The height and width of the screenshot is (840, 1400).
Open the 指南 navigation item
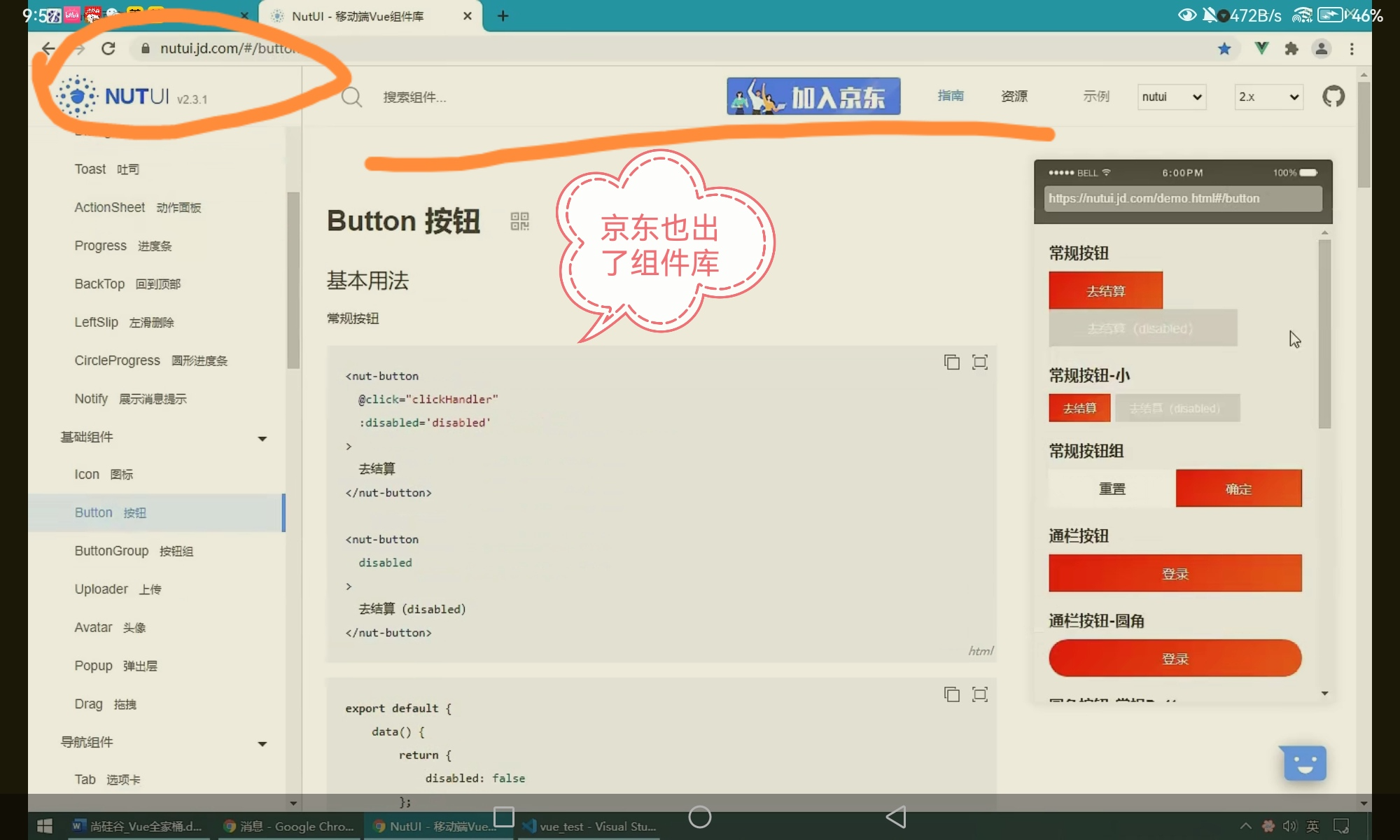[951, 96]
